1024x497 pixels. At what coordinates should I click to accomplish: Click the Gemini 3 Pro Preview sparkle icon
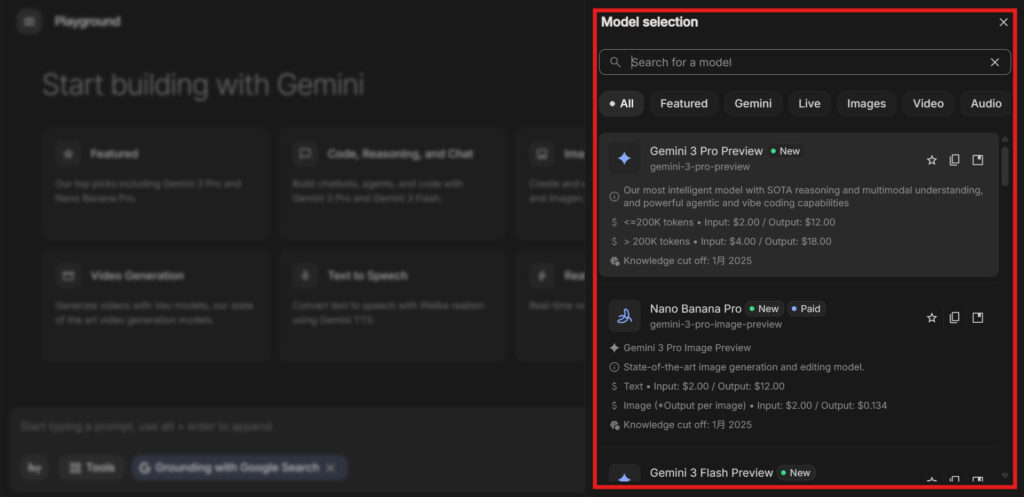pyautogui.click(x=625, y=158)
